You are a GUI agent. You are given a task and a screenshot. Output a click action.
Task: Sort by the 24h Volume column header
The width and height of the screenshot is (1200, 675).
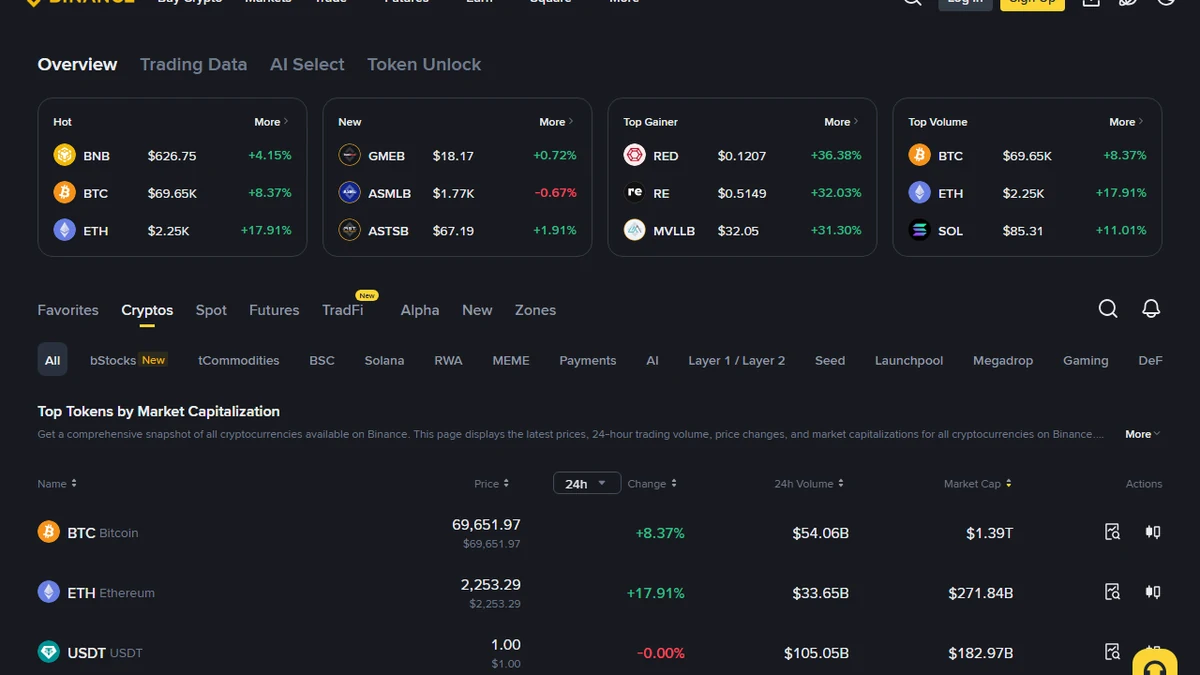[809, 483]
